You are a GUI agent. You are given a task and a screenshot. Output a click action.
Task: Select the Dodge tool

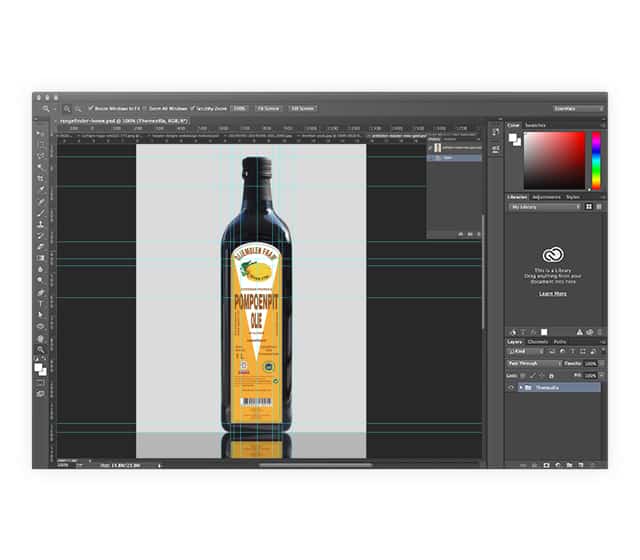pos(40,280)
